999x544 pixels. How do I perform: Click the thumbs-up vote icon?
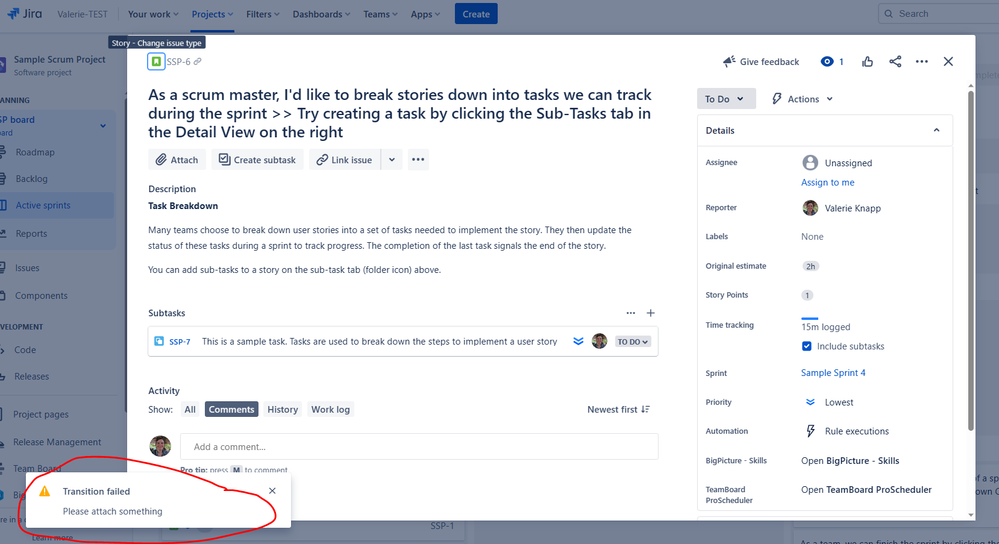pos(867,62)
